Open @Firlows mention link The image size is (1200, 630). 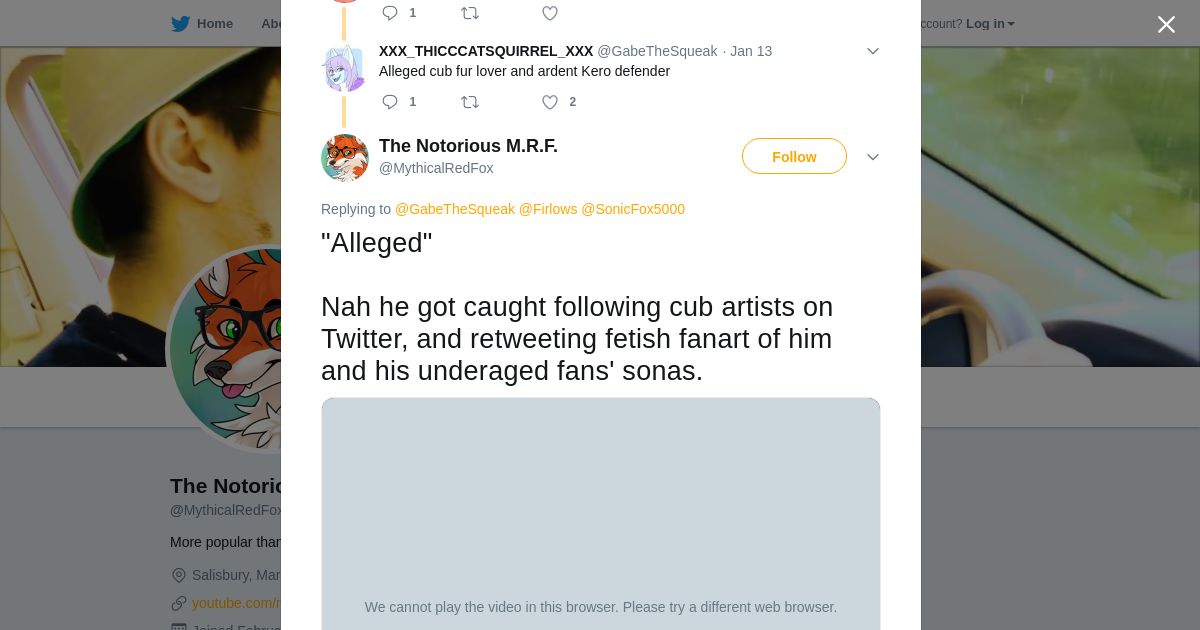pyautogui.click(x=547, y=209)
